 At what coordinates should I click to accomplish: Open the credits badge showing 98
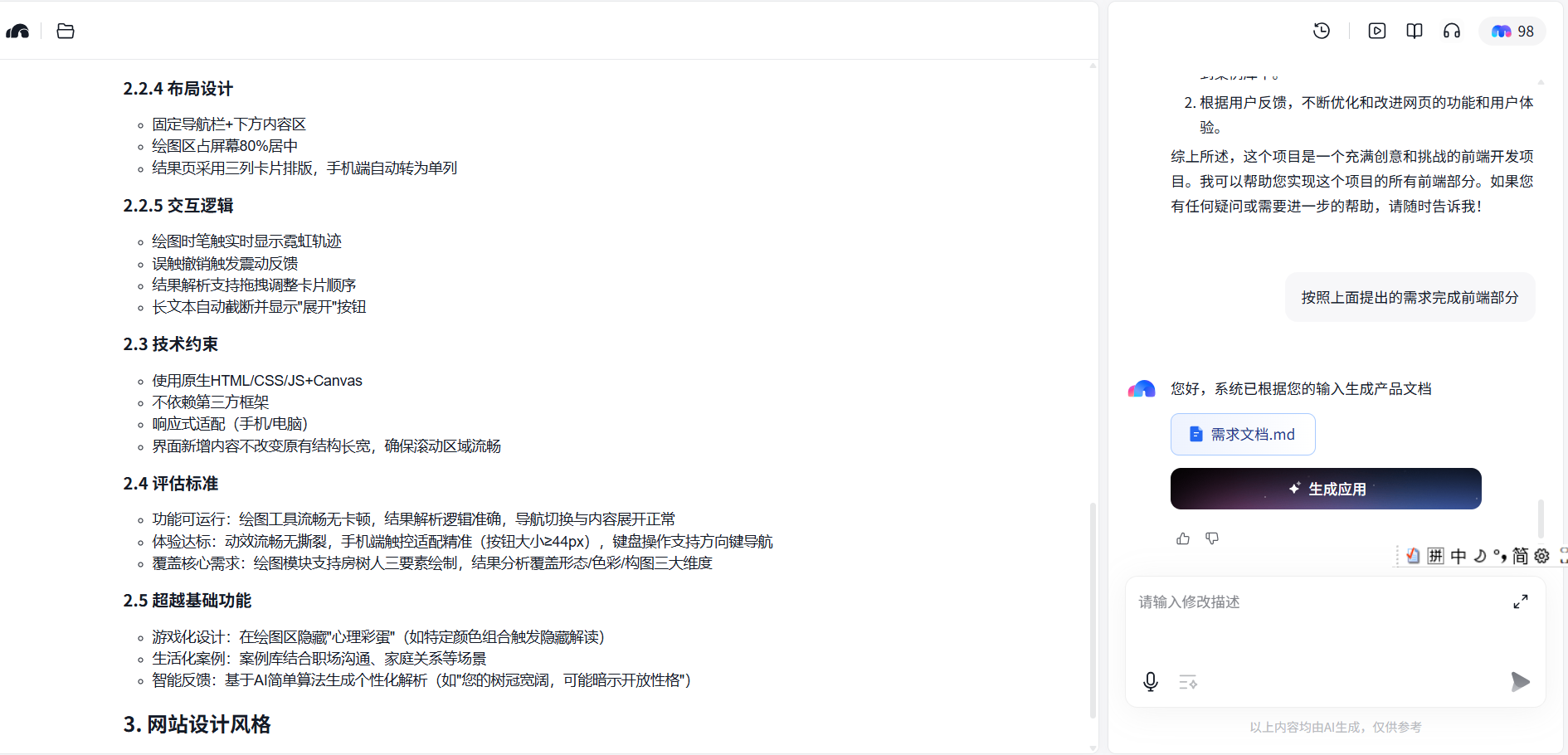point(1512,32)
